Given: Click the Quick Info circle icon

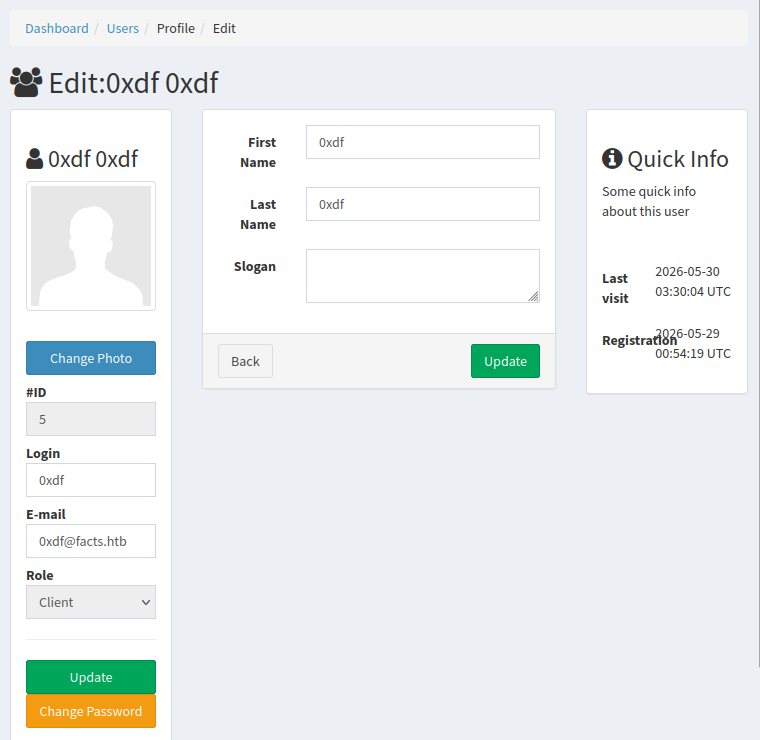Looking at the screenshot, I should pyautogui.click(x=612, y=158).
